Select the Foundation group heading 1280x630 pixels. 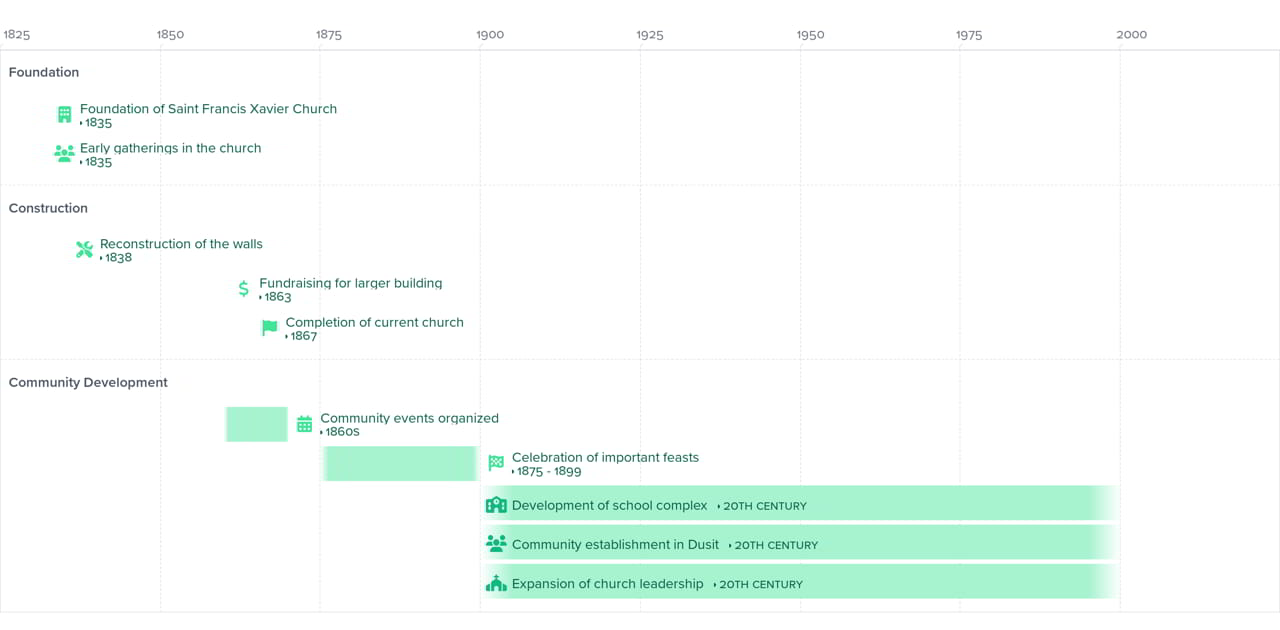(x=44, y=72)
